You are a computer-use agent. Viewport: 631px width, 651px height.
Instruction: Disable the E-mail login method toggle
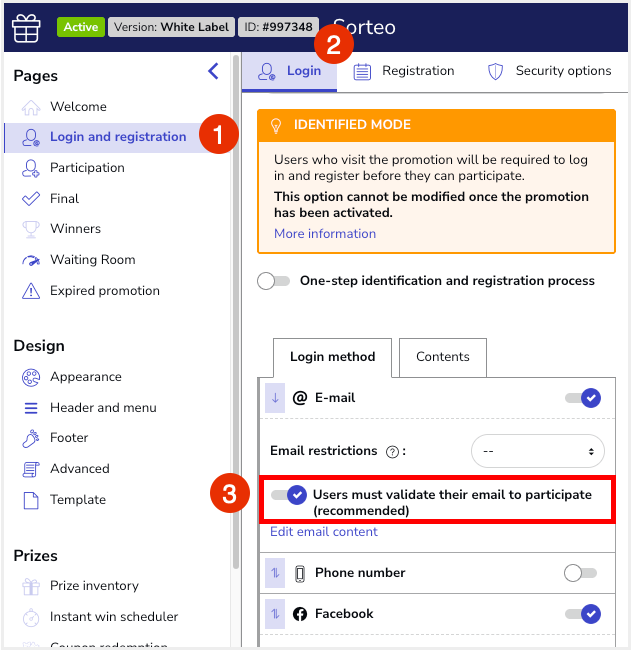[x=583, y=398]
